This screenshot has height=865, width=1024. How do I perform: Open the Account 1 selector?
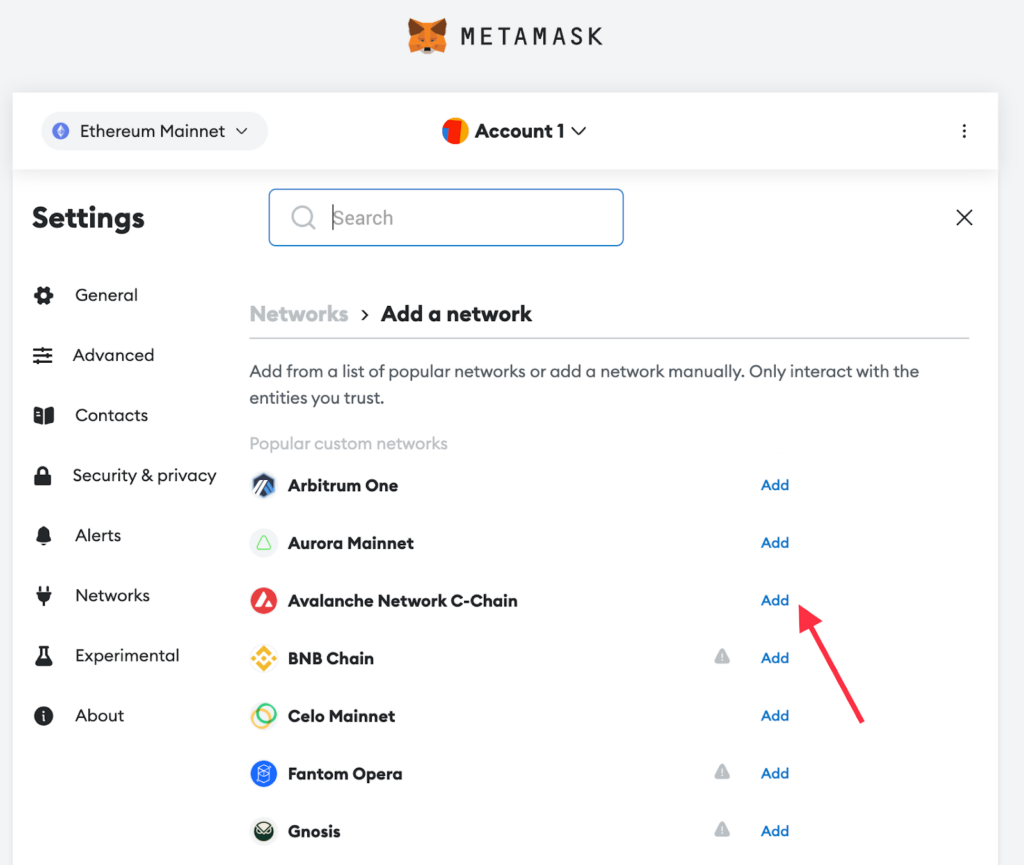pos(514,131)
